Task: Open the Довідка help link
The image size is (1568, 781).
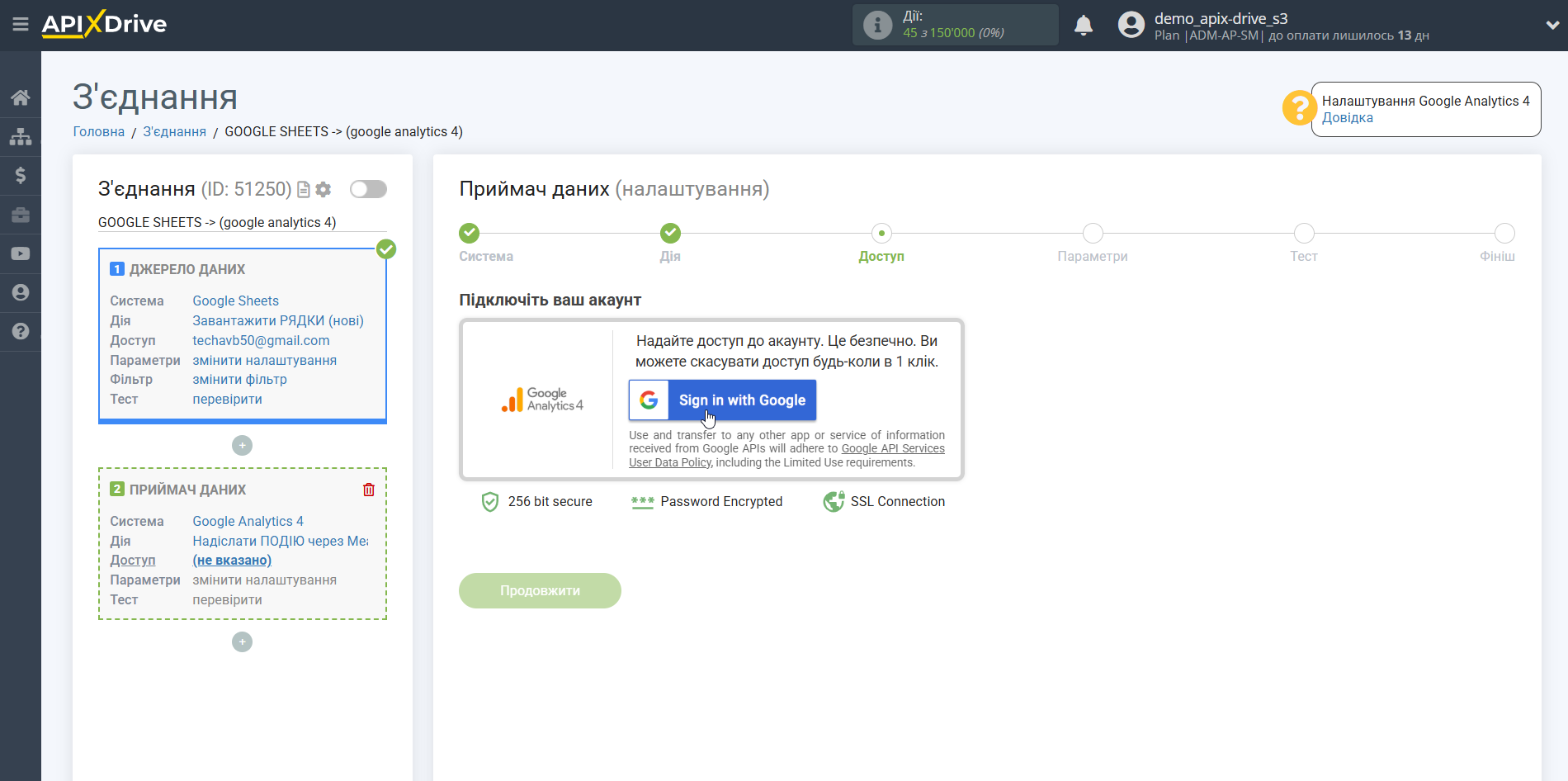Action: 1347,118
